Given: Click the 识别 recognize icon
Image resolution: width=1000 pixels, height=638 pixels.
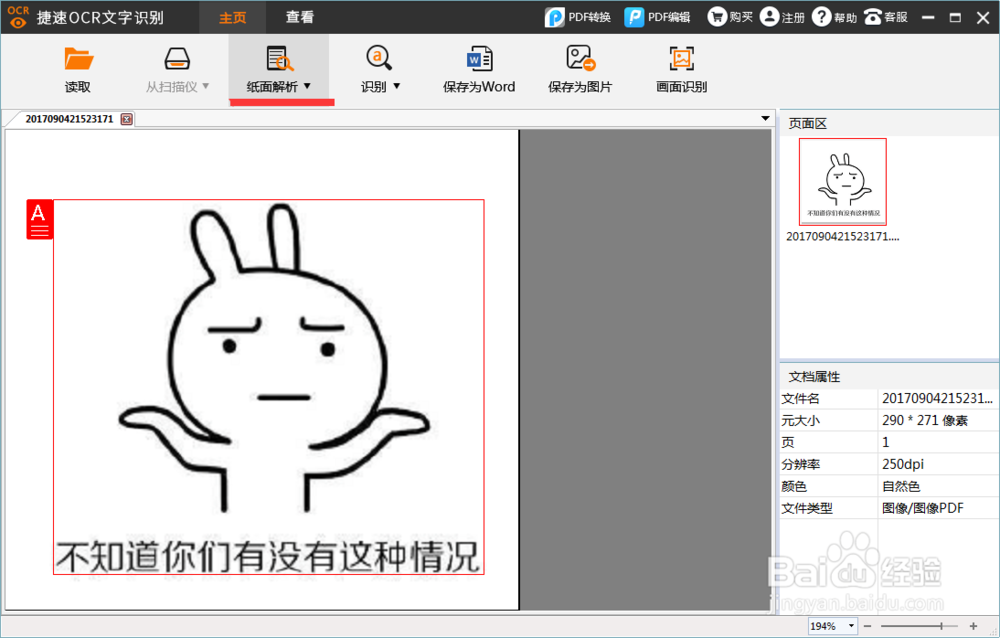Looking at the screenshot, I should (x=379, y=58).
